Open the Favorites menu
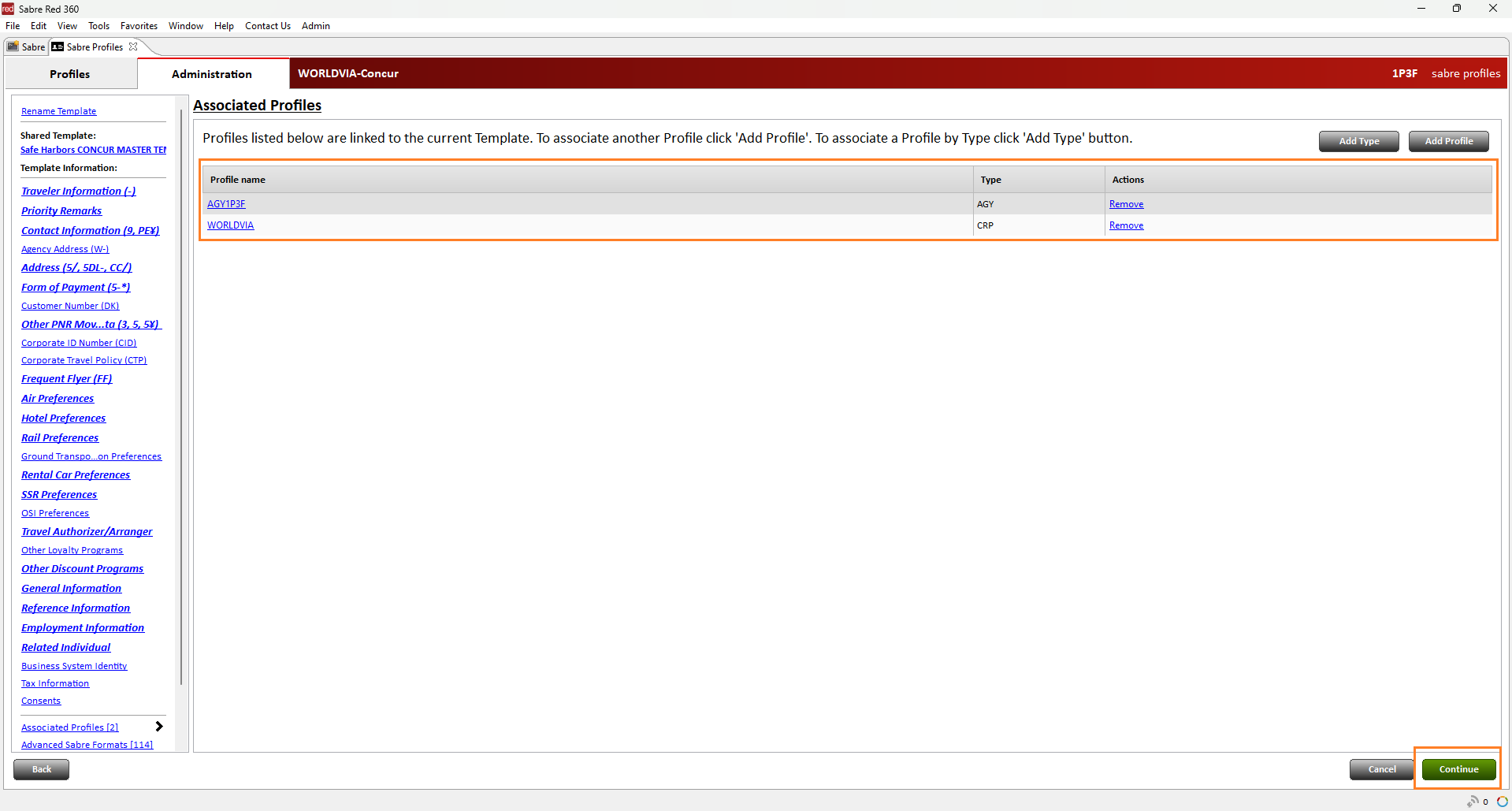1512x811 pixels. tap(139, 26)
